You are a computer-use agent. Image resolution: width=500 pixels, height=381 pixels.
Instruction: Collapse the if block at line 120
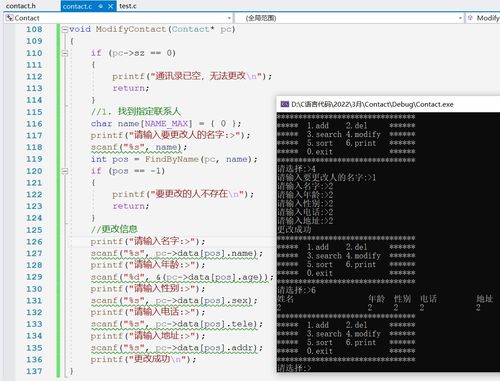tap(65, 171)
